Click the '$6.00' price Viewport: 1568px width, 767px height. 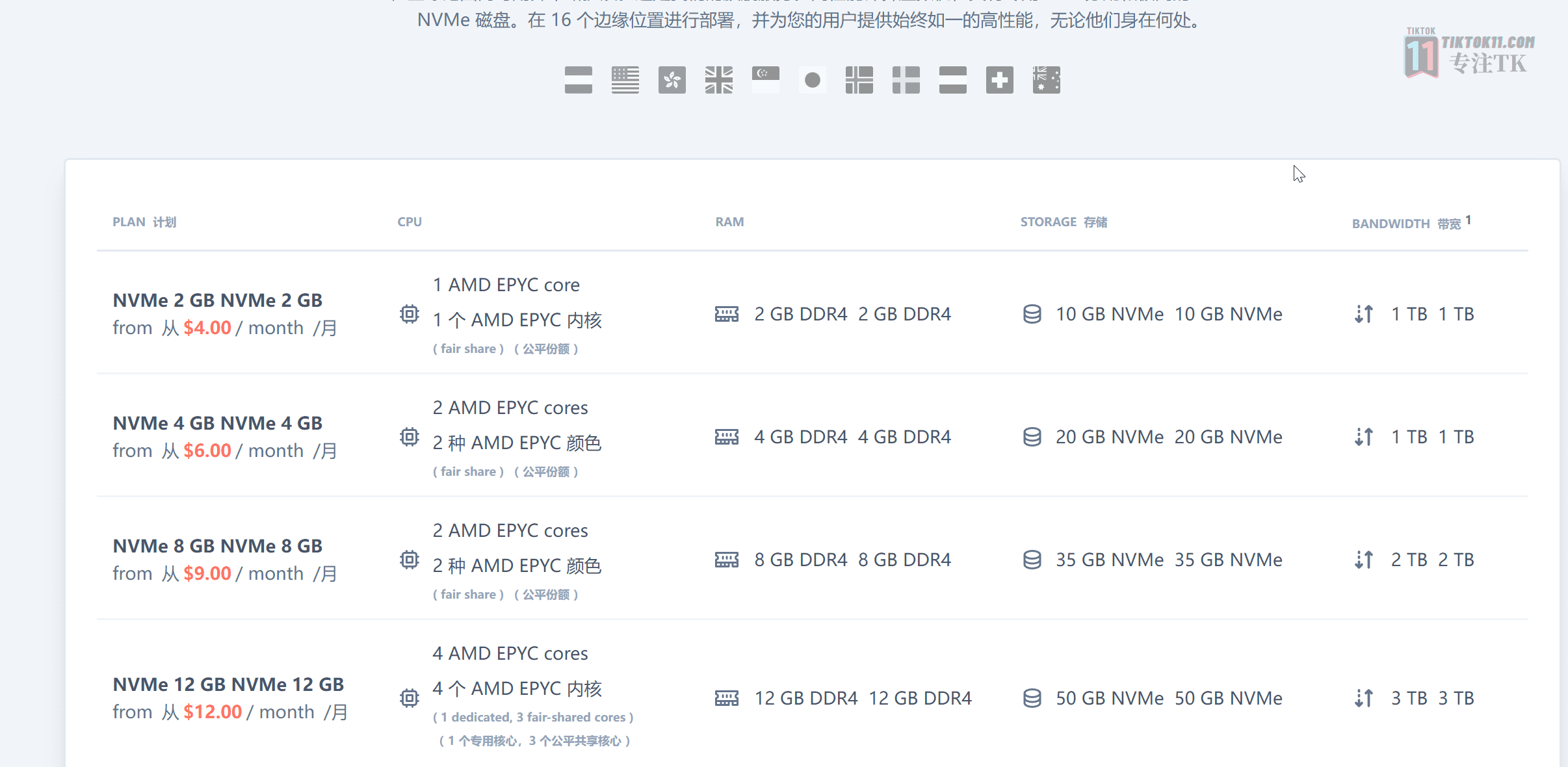coord(207,450)
